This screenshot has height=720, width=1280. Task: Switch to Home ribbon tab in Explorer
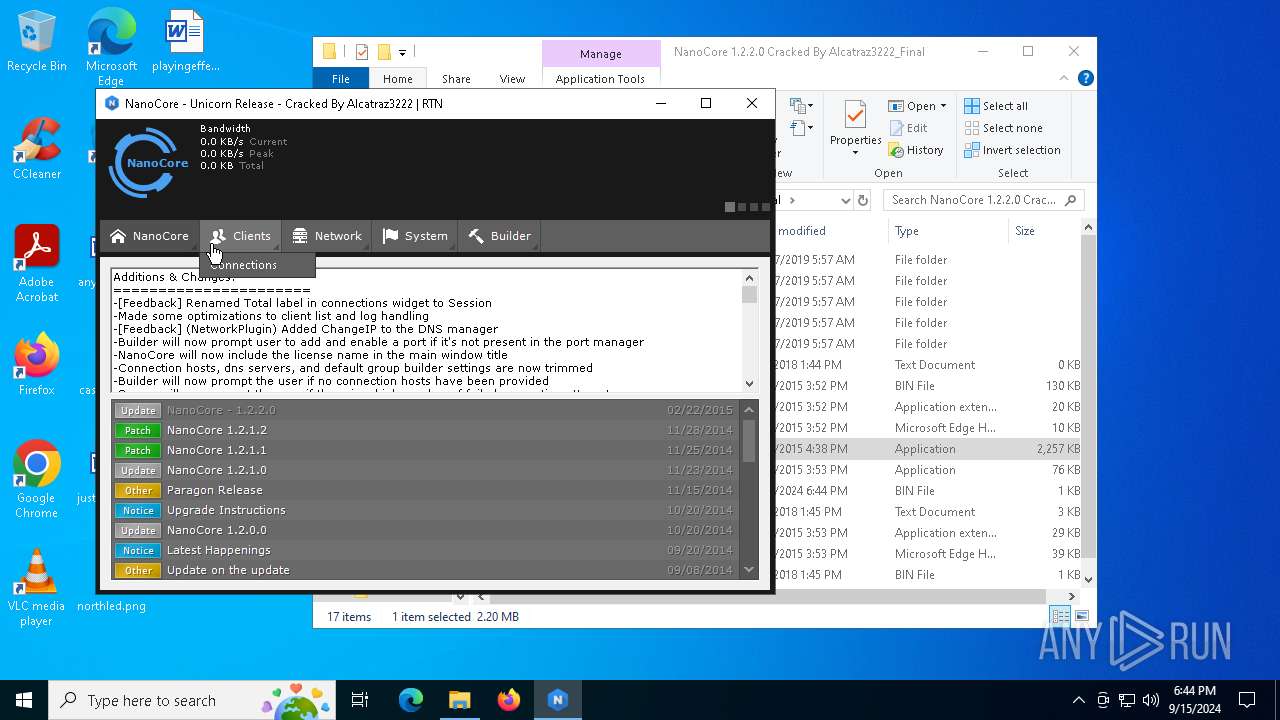[397, 79]
